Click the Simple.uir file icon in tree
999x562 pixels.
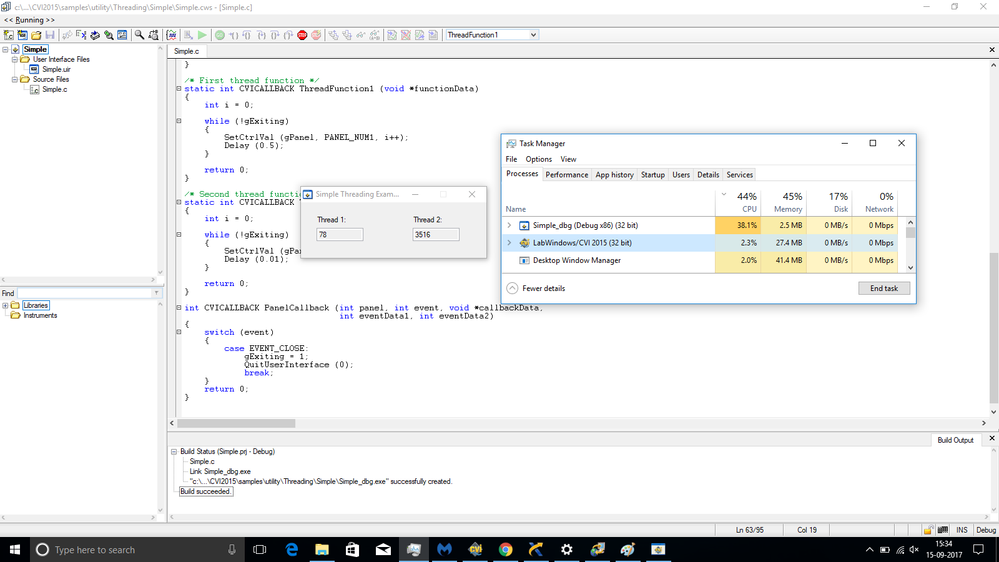point(34,69)
